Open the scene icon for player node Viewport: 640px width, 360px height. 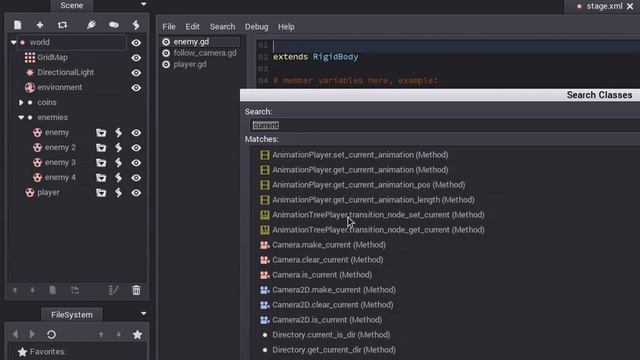101,193
